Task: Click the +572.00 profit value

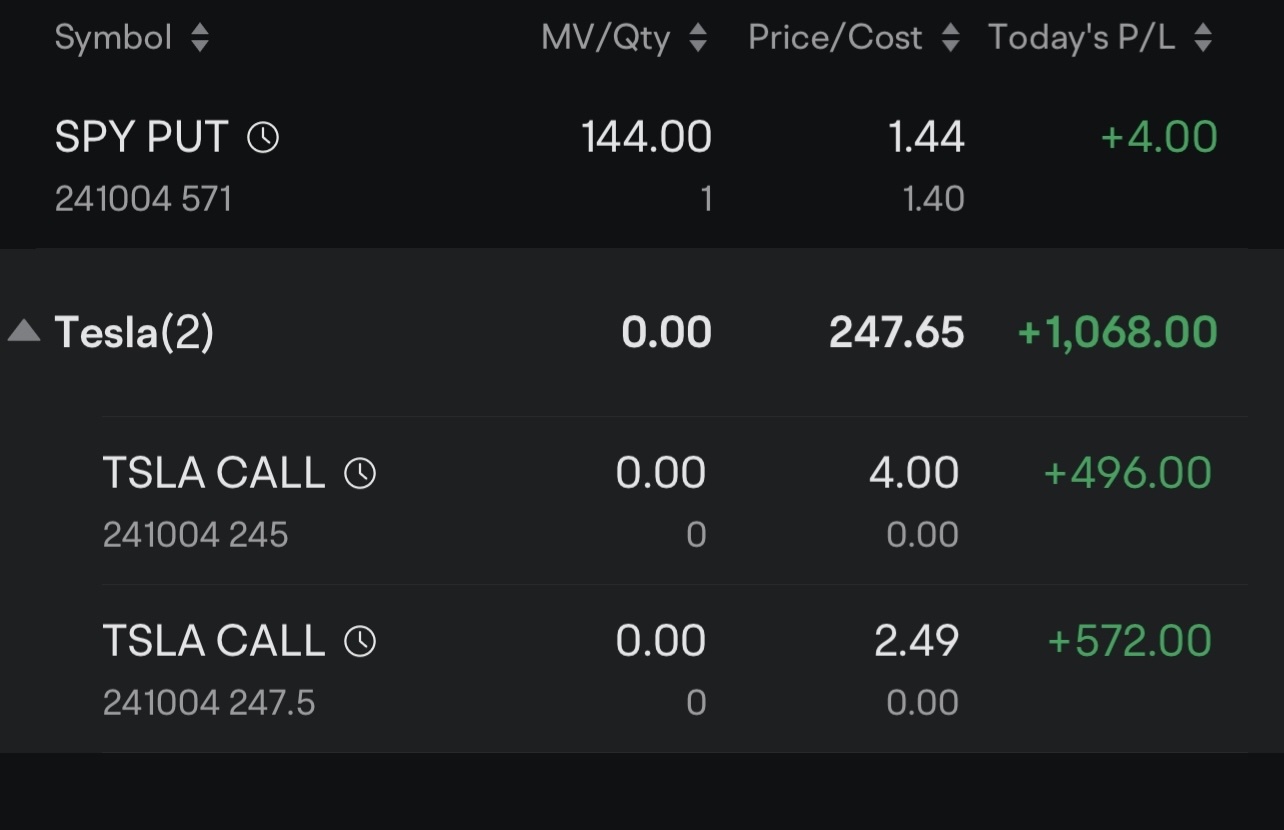Action: 1129,641
